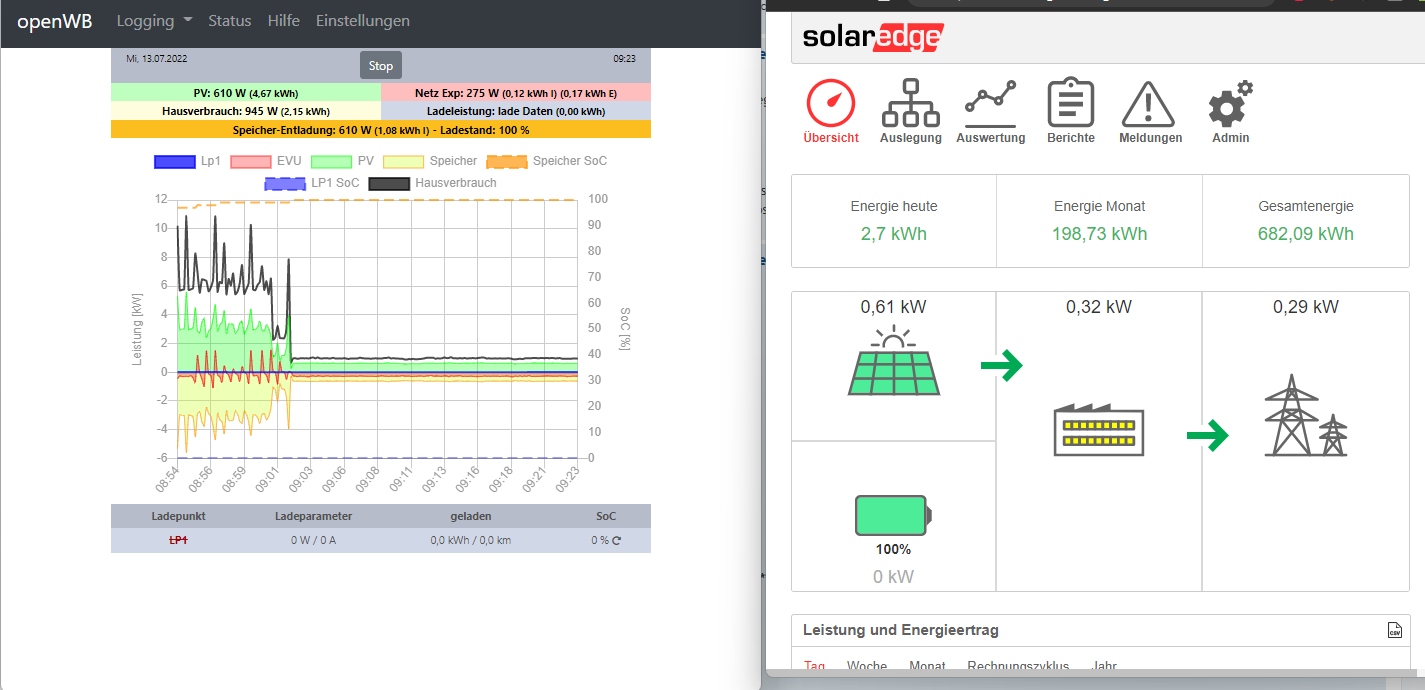Open the Auslegung layout icon
This screenshot has height=690, width=1425.
point(910,103)
